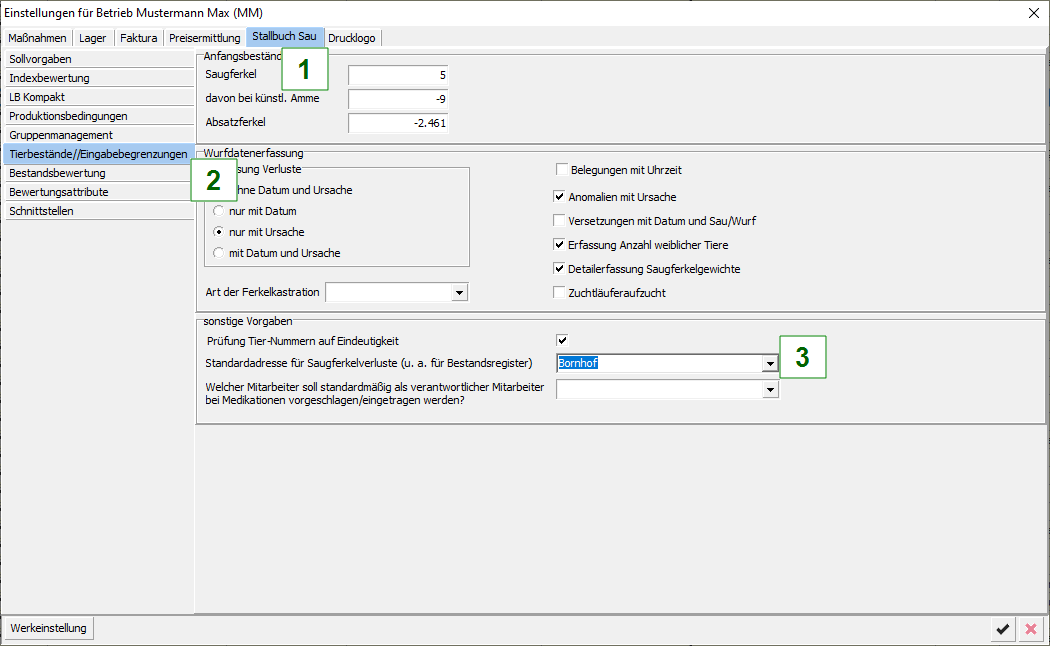The image size is (1050, 646).
Task: Open responsible Mitarbeiter dropdown for Medikationen
Action: pos(769,389)
